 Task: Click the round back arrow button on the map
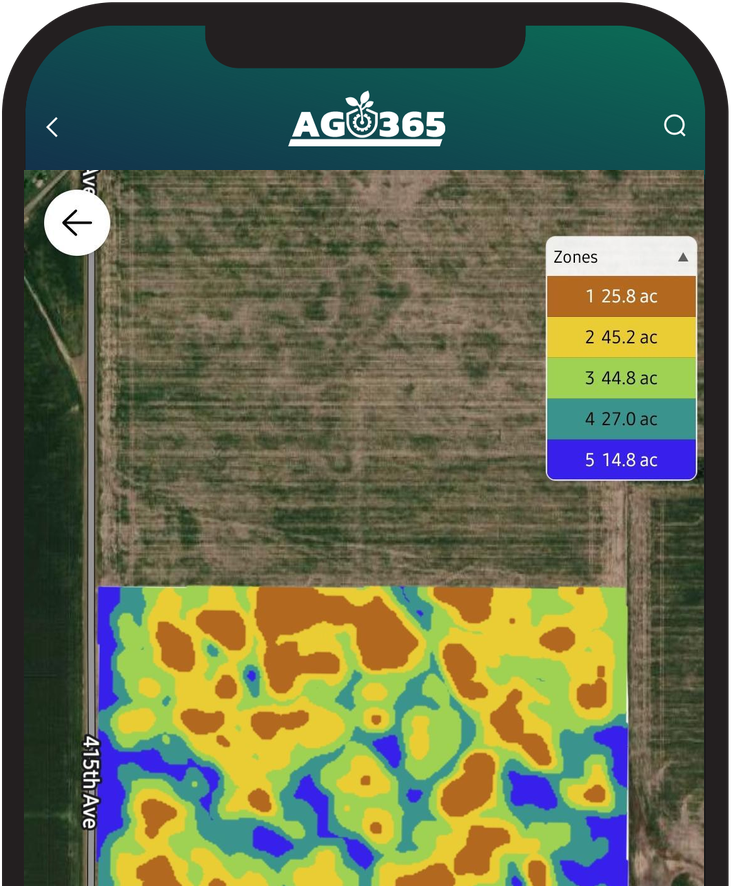pos(77,223)
